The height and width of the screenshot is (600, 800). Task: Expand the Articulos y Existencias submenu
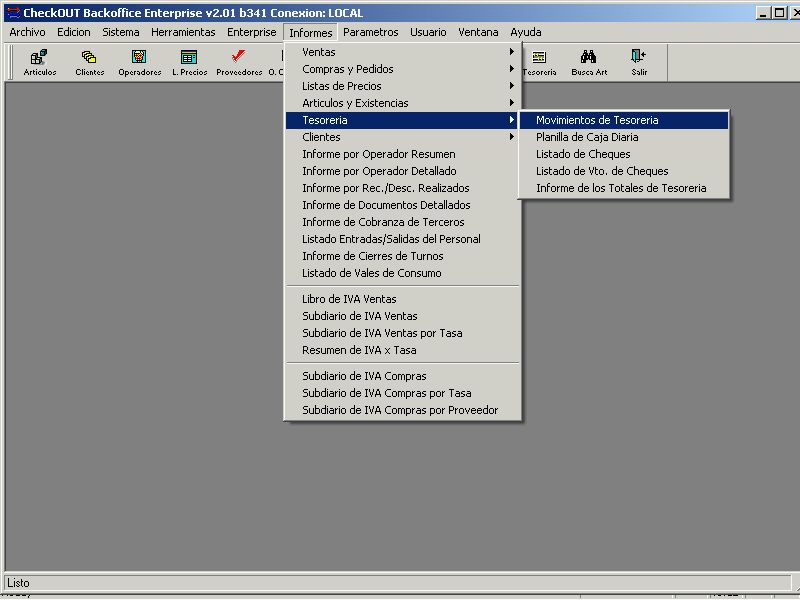(403, 103)
